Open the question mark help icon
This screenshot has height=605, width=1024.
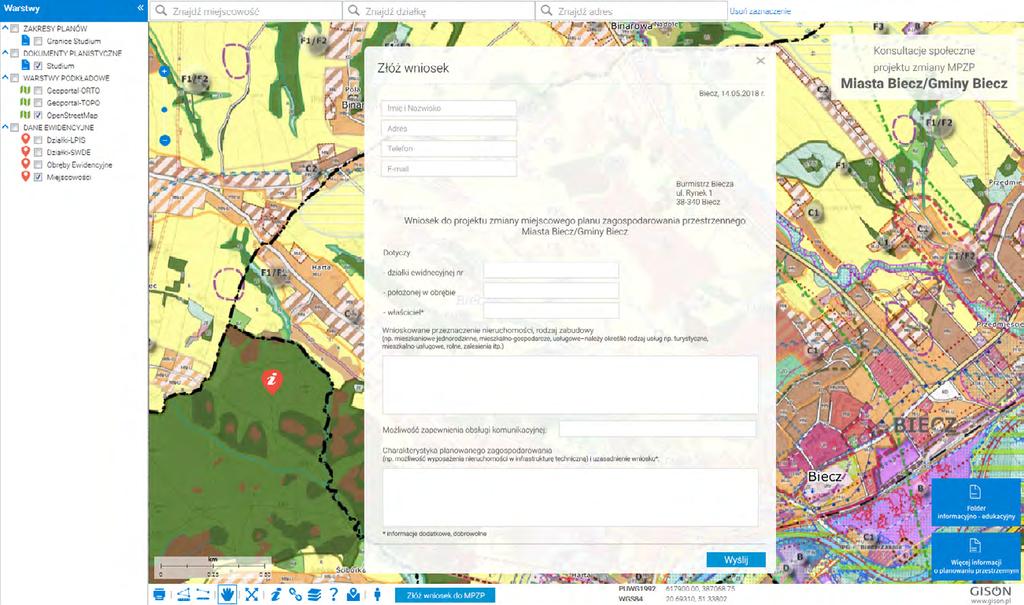click(x=334, y=594)
